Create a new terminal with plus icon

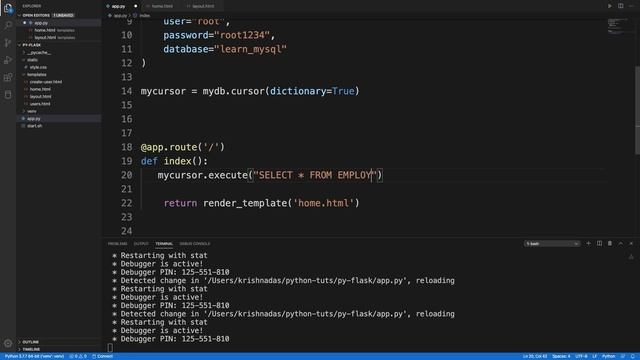point(589,244)
